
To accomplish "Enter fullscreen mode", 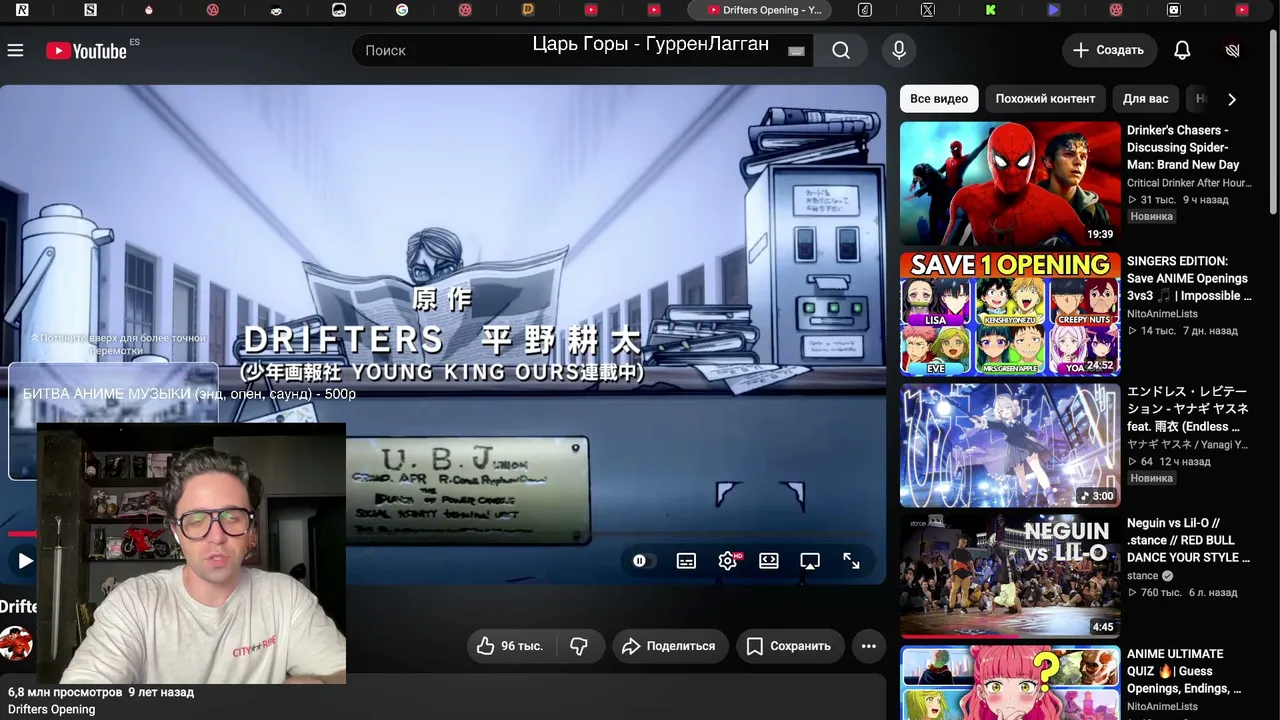I will (851, 561).
